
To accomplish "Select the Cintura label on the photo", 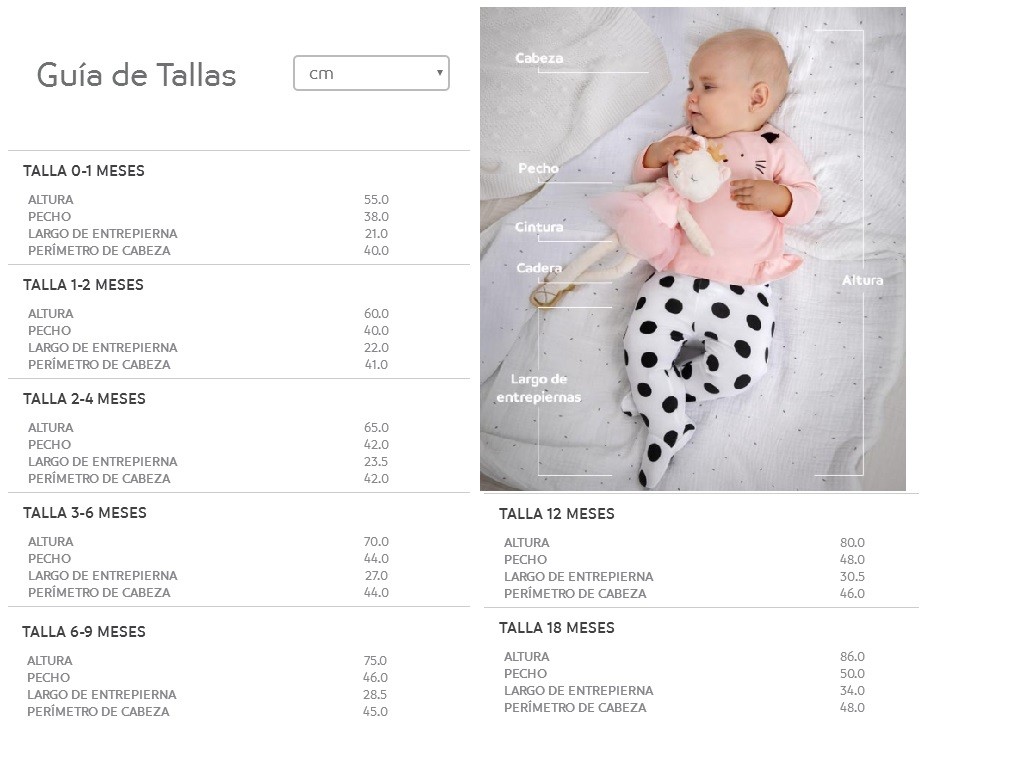I will coord(539,227).
